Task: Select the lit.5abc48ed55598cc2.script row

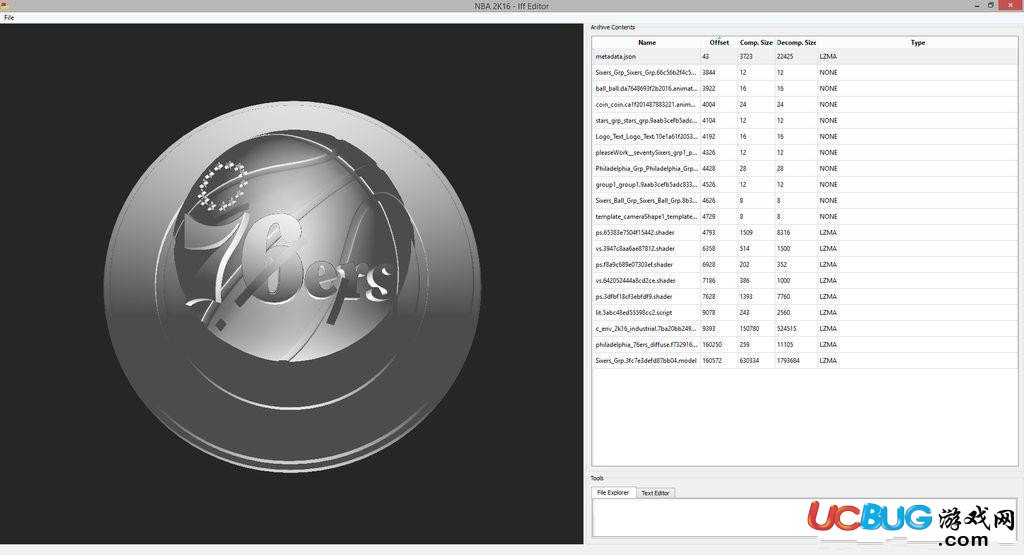Action: tap(805, 313)
